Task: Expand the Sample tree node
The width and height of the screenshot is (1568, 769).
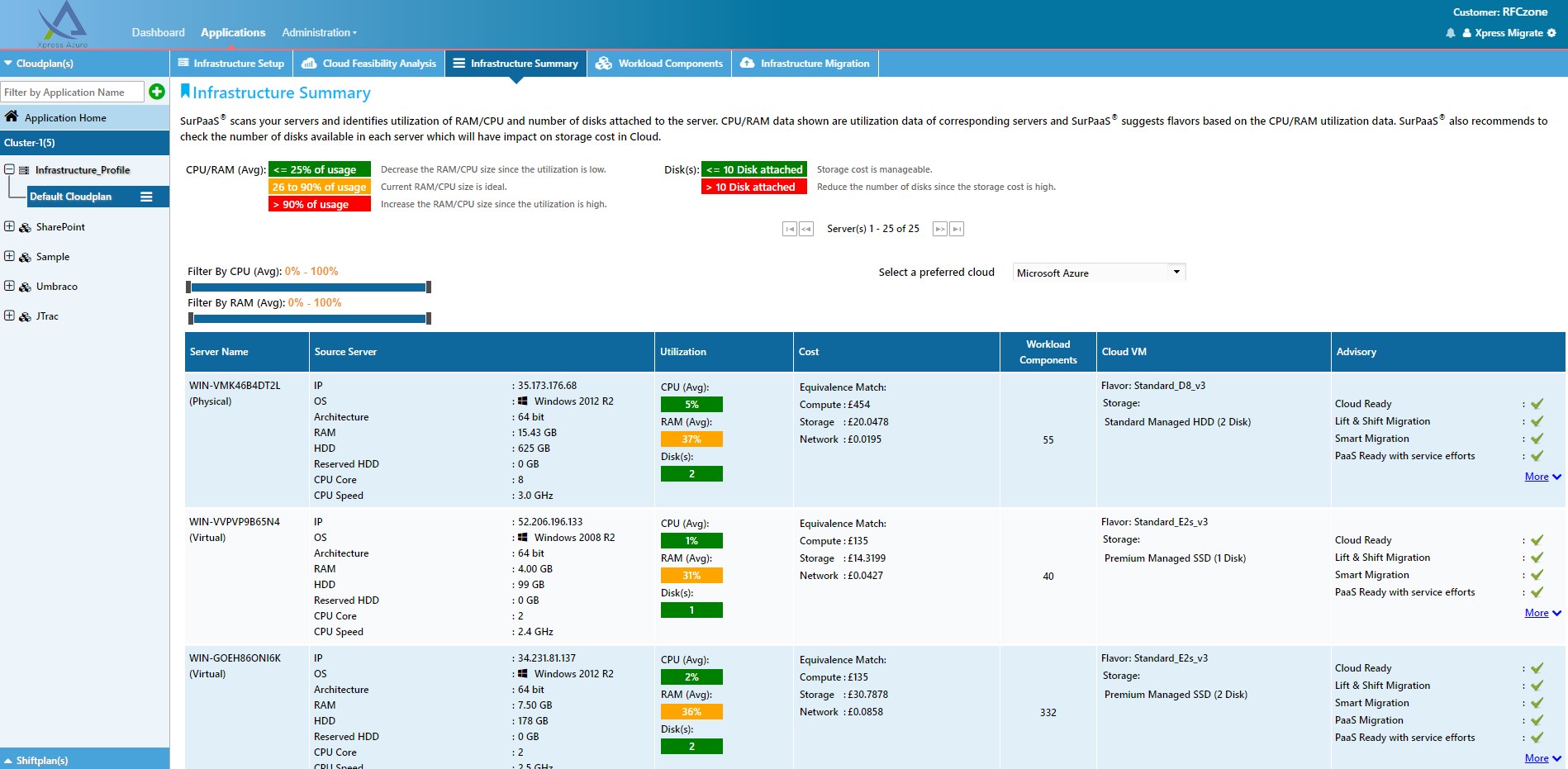Action: coord(9,256)
